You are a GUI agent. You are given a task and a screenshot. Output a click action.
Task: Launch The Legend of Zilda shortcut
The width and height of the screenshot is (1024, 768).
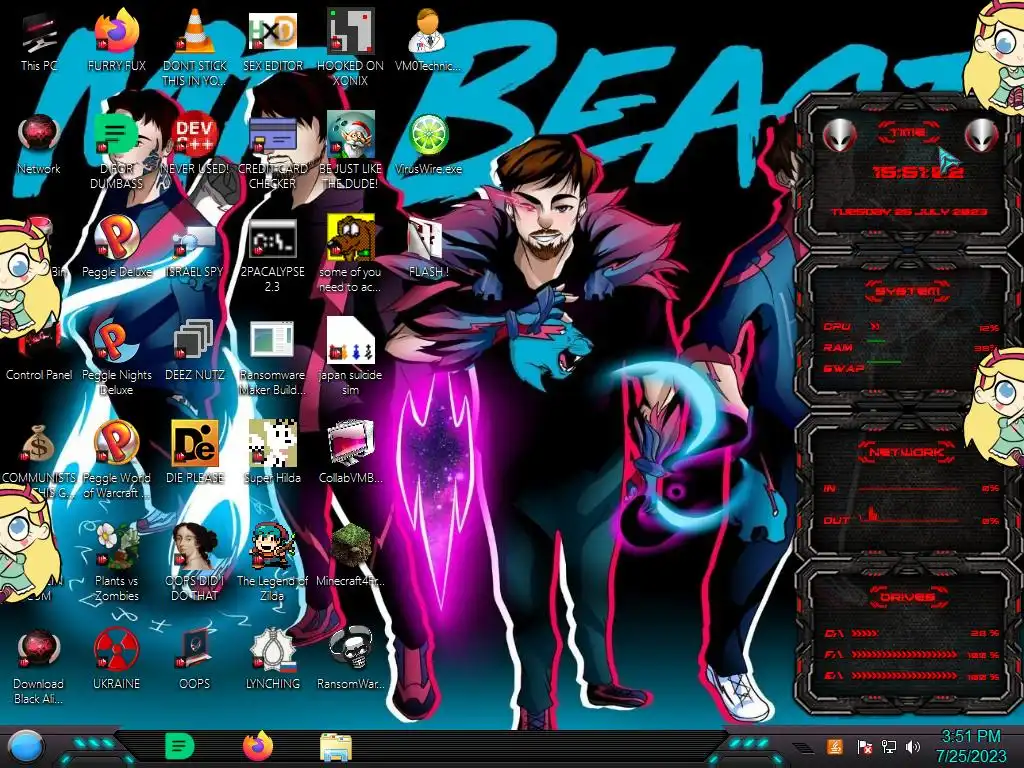[272, 563]
